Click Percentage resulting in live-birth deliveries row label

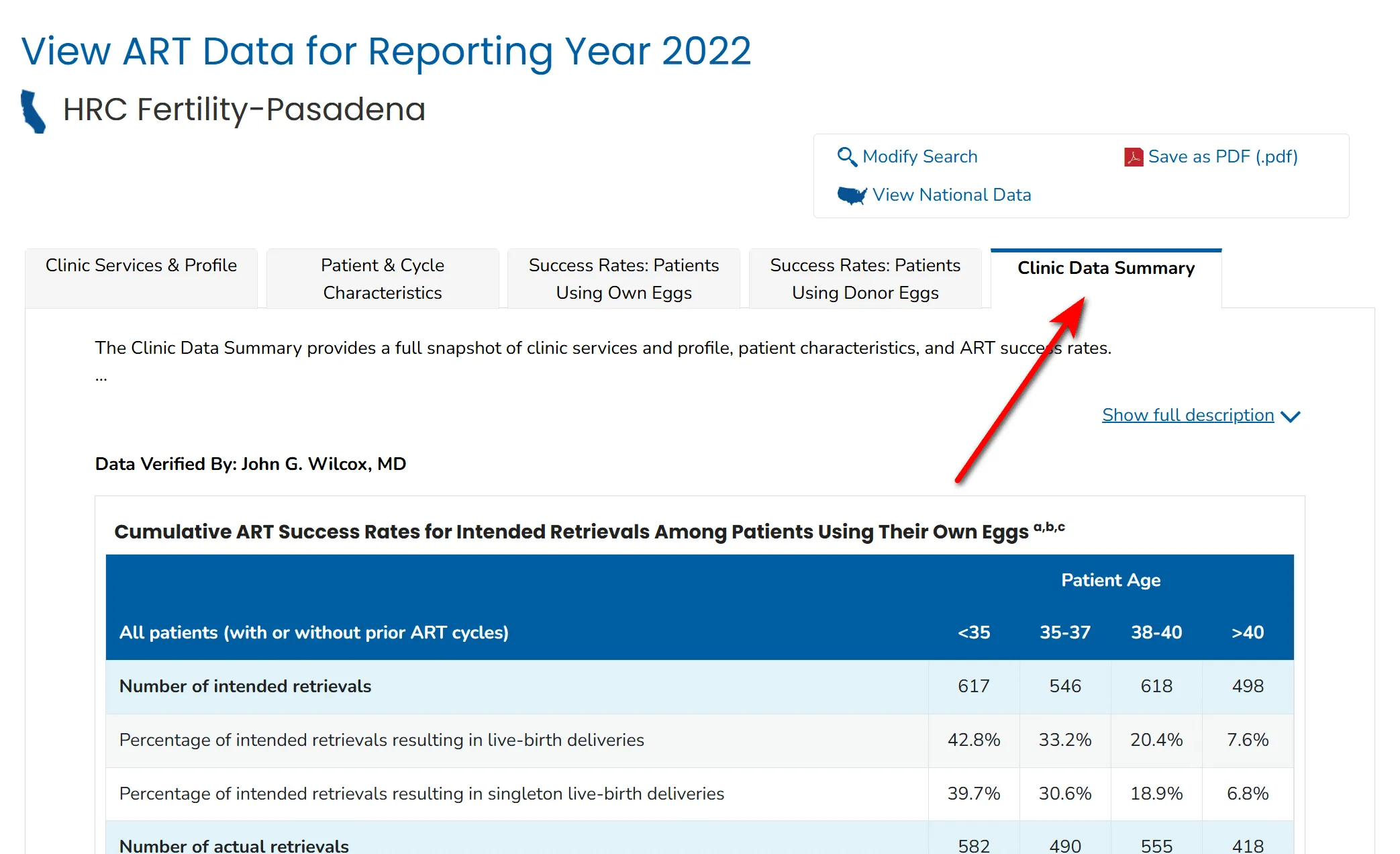tap(381, 740)
